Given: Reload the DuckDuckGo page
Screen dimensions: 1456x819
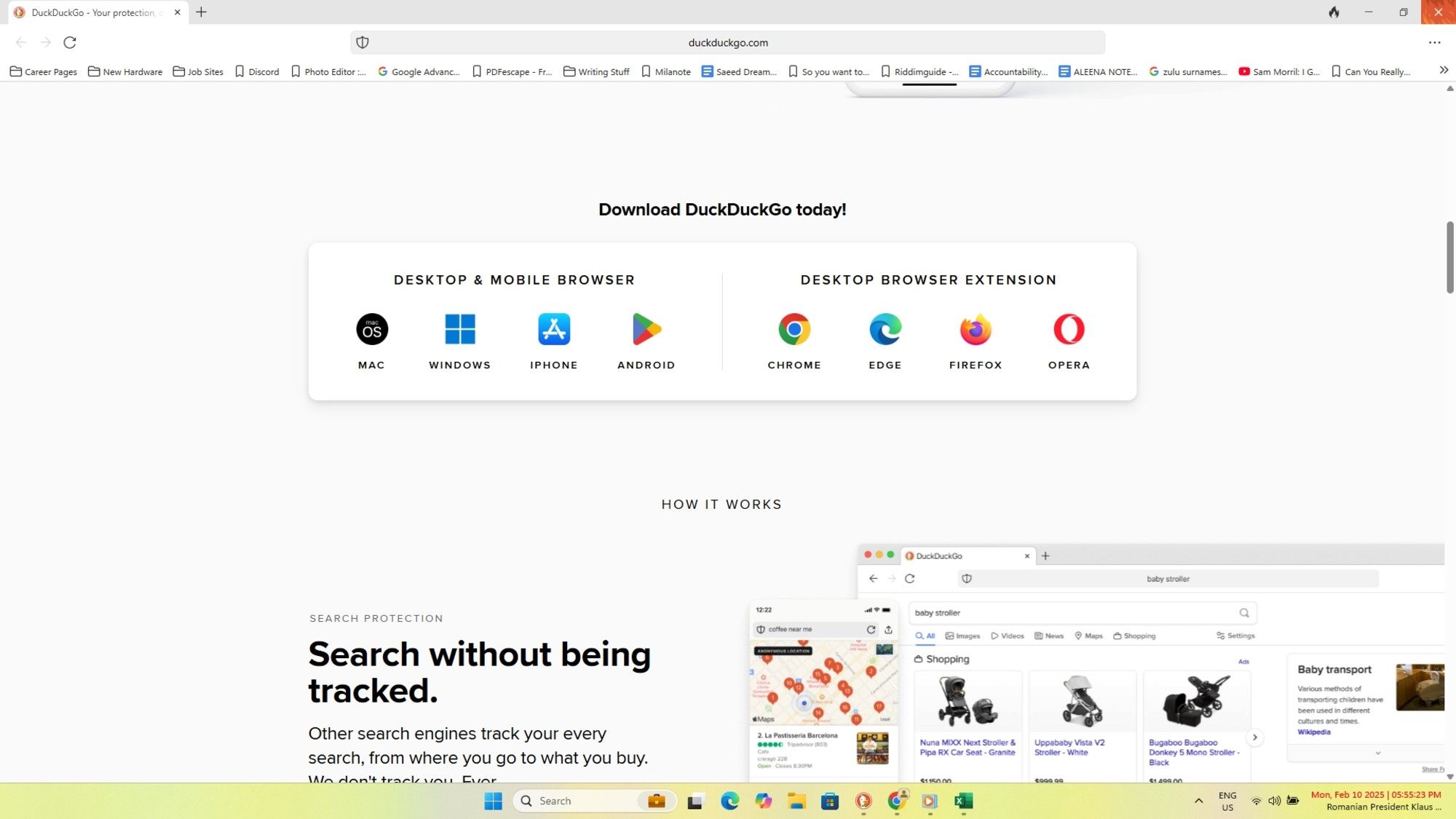Looking at the screenshot, I should (70, 42).
